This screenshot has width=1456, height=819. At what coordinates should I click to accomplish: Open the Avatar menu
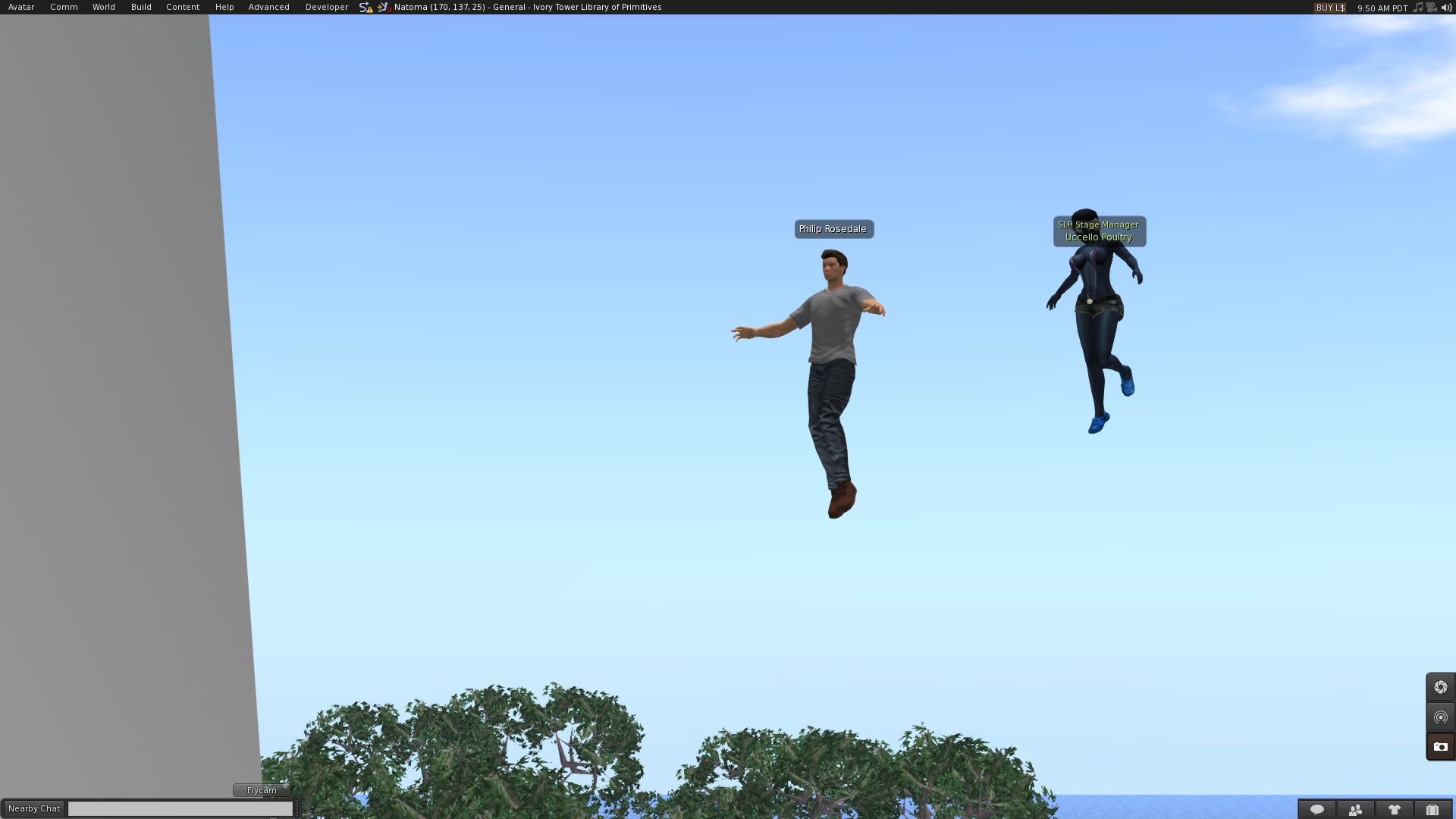[x=21, y=7]
